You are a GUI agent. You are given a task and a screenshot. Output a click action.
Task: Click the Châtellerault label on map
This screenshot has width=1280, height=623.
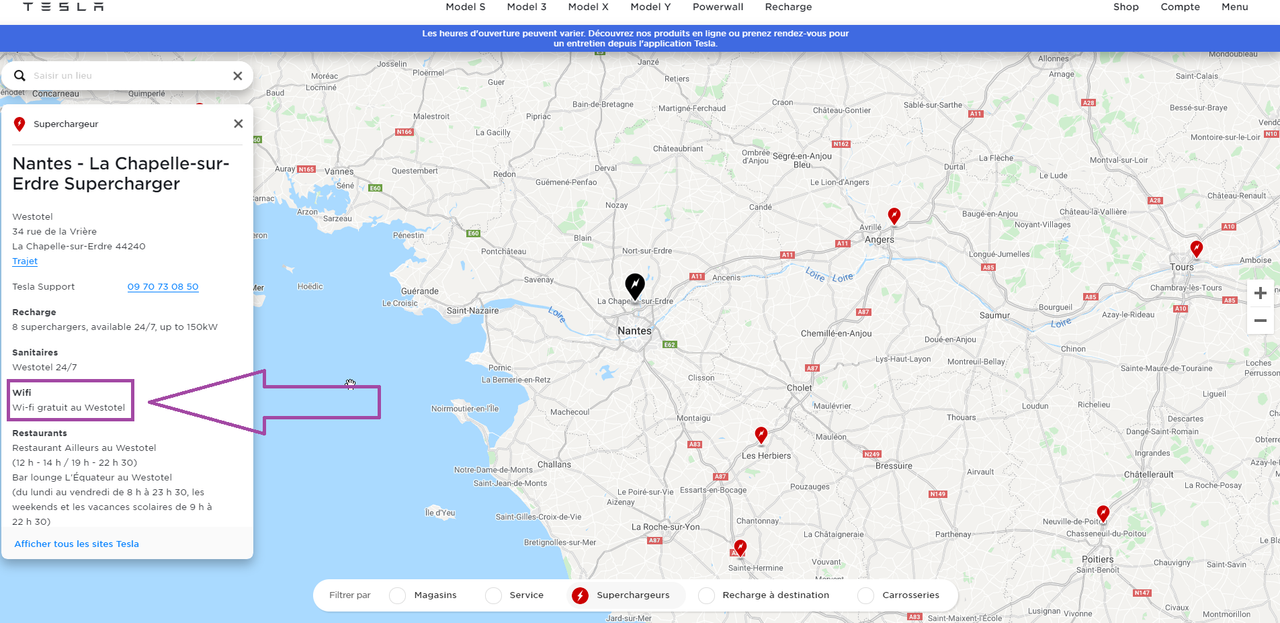1148,475
